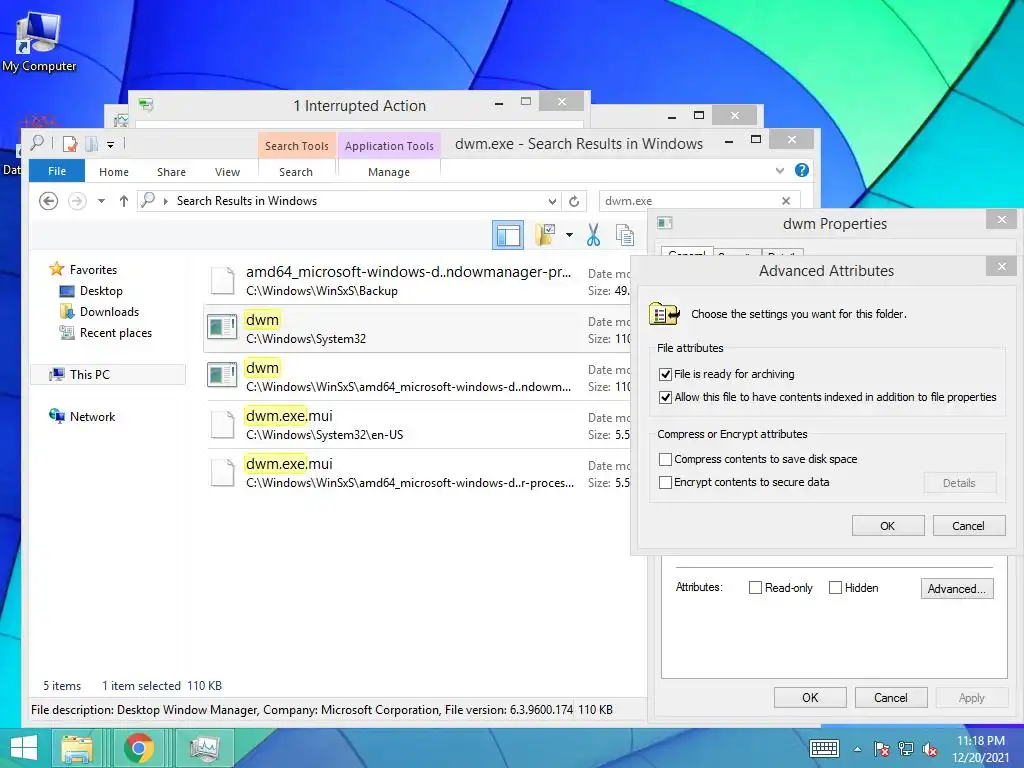Open the Windows Start button

tap(24, 748)
